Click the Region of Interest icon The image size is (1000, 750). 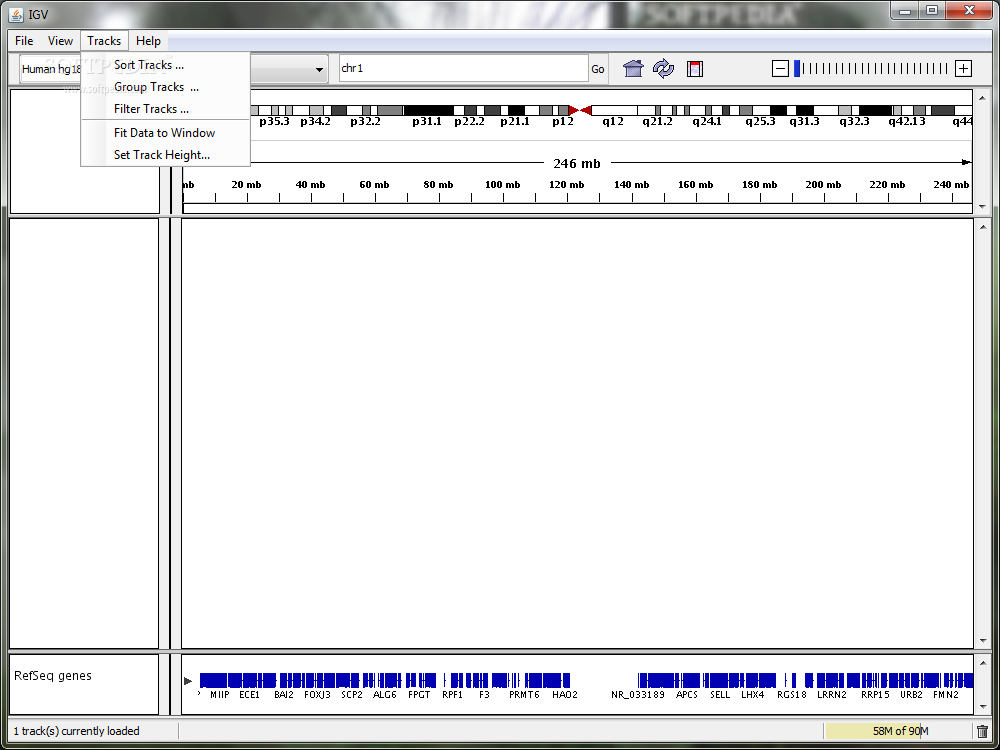[695, 68]
